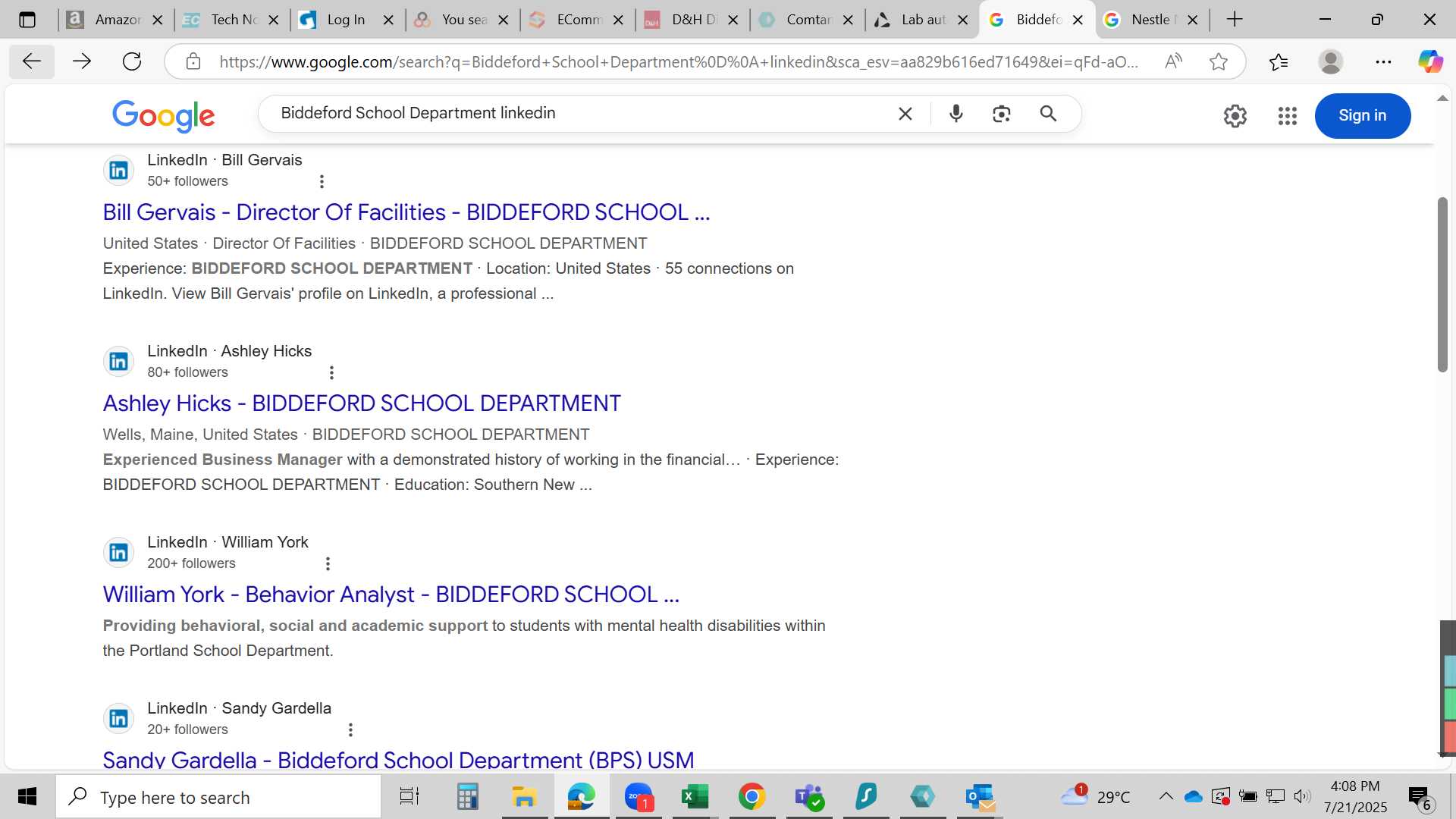Open Ashley Hicks BIDDEFORD SCHOOL DEPARTMENT link
The height and width of the screenshot is (819, 1456).
362,403
